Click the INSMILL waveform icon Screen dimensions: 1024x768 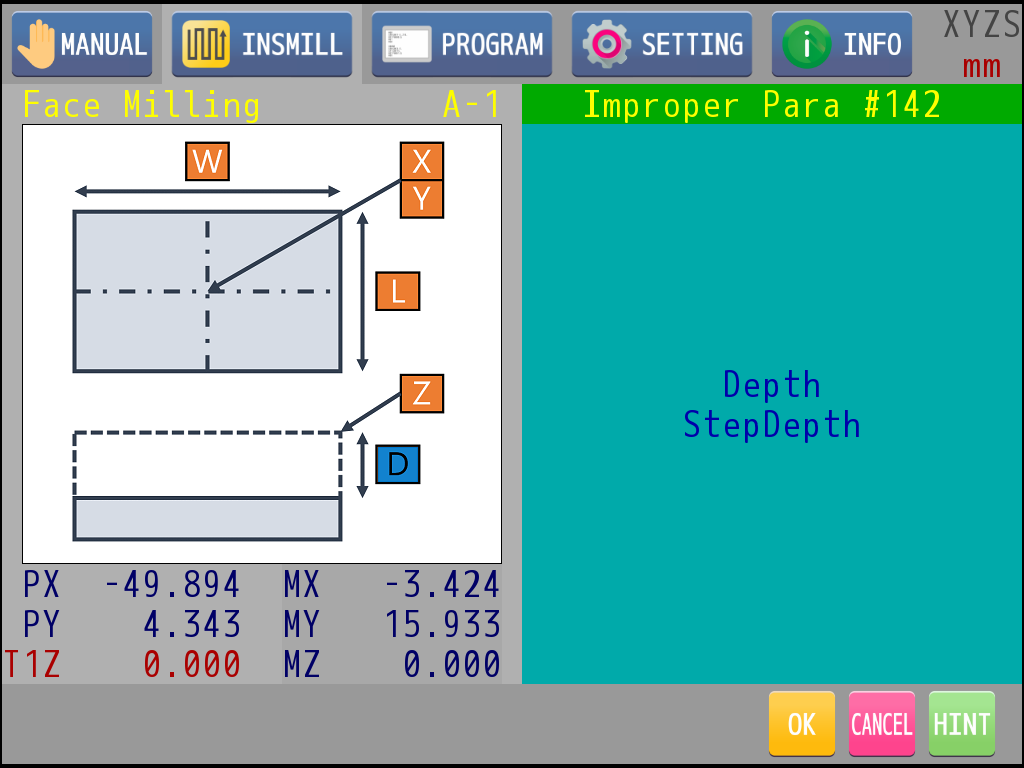pyautogui.click(x=206, y=44)
